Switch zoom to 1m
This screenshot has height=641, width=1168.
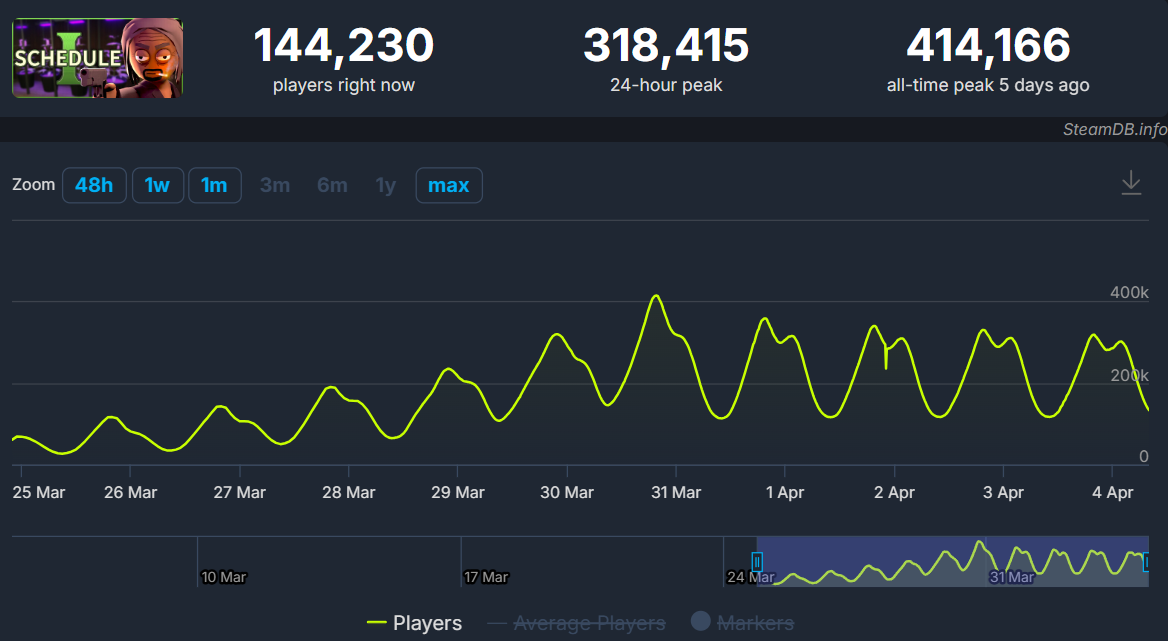pos(214,185)
